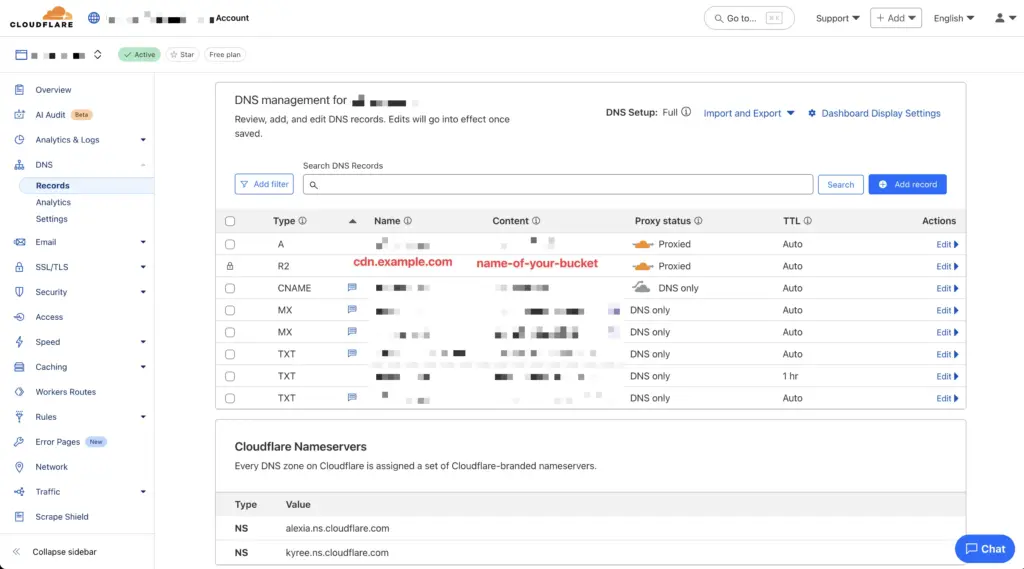
Task: Open the domain switcher arrows
Action: point(97,54)
